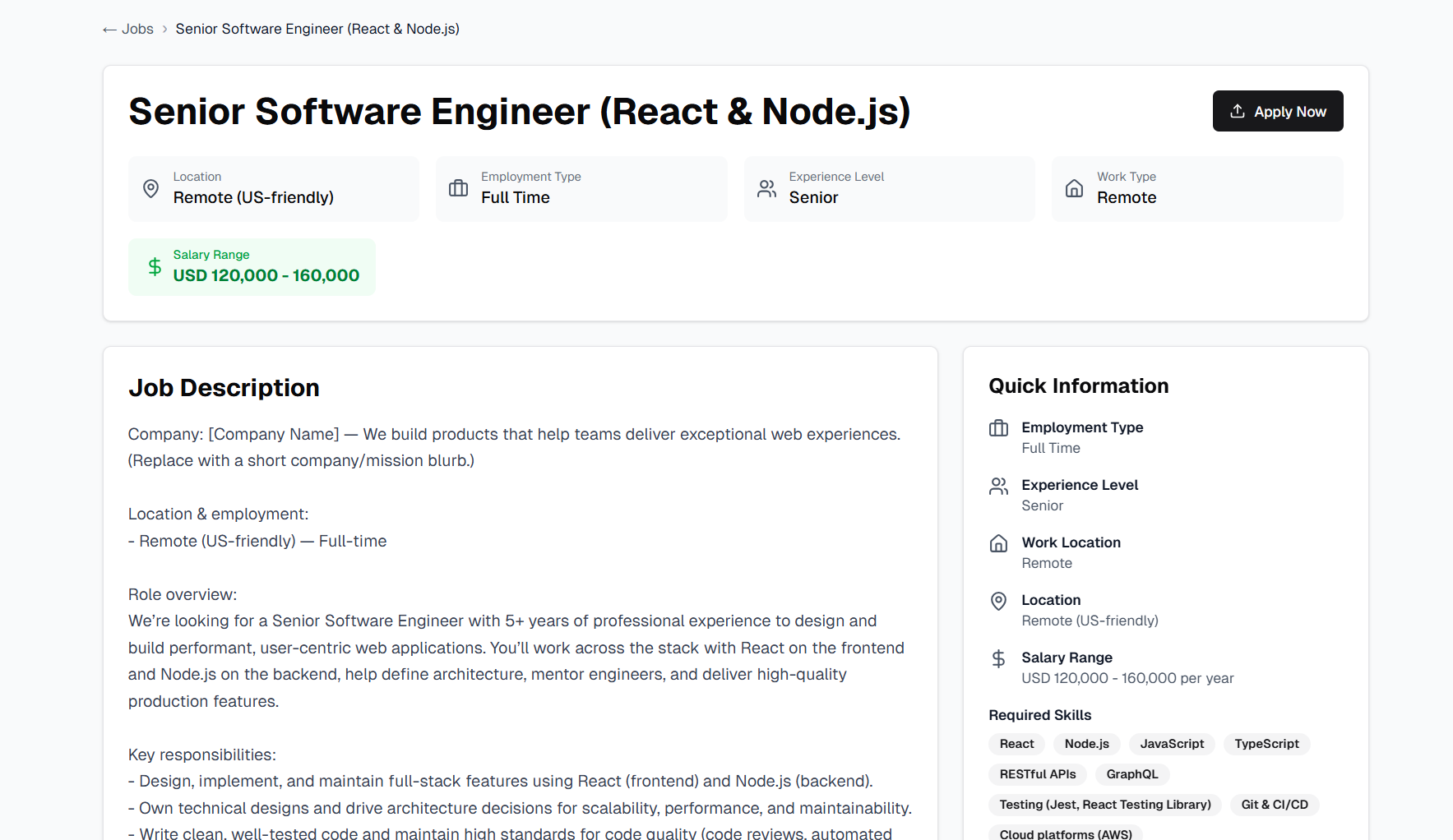Click the dollar icon in Quick Information

click(x=998, y=658)
